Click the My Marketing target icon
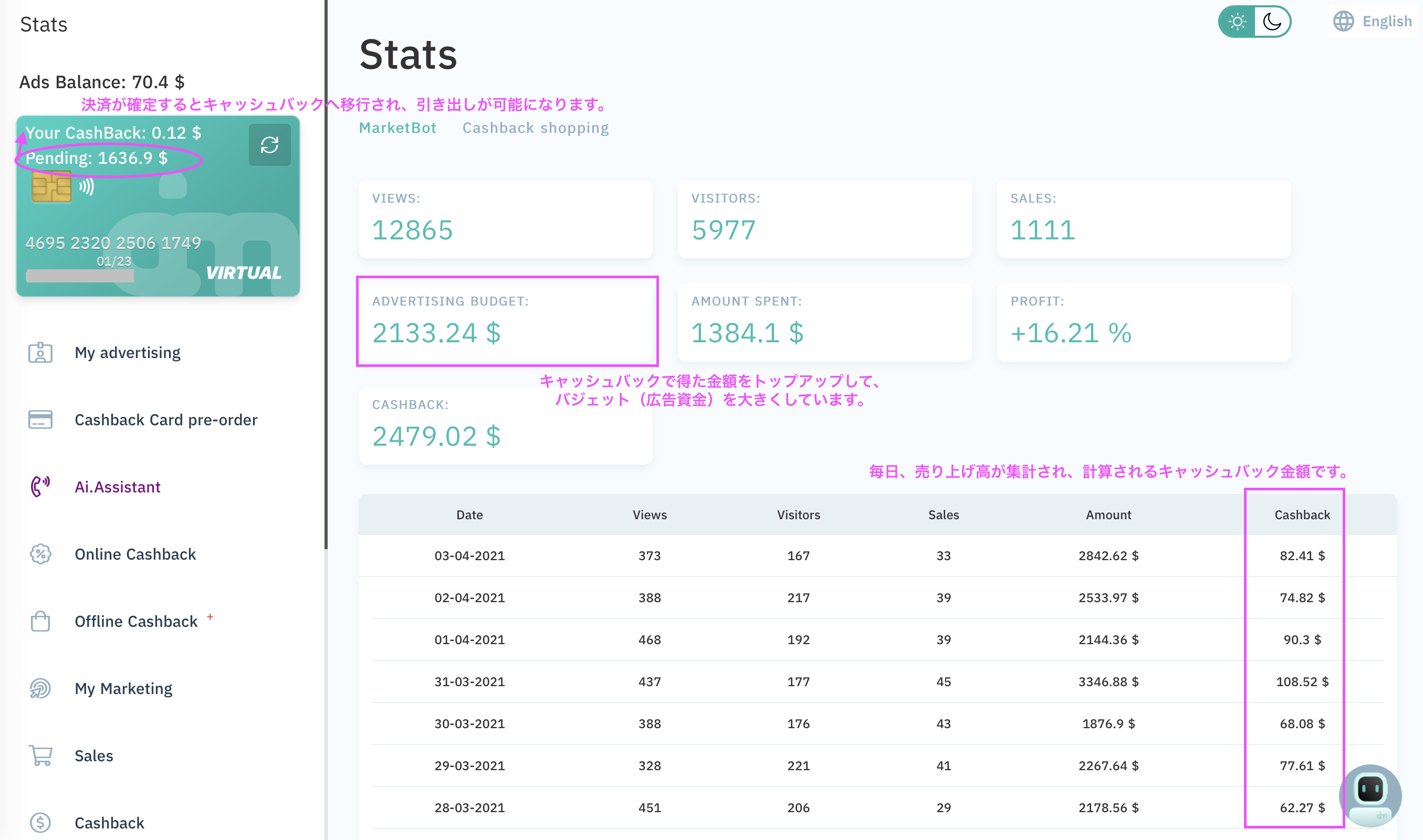Screen dimensions: 1423x840 tap(40, 688)
